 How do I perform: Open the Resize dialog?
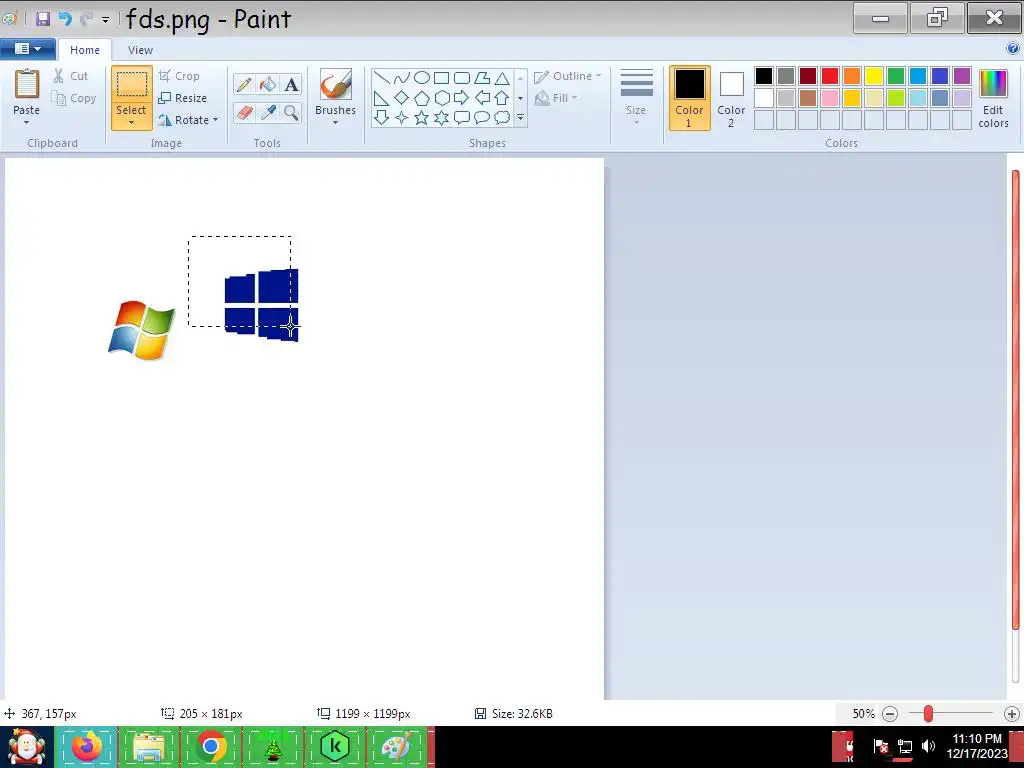coord(183,98)
